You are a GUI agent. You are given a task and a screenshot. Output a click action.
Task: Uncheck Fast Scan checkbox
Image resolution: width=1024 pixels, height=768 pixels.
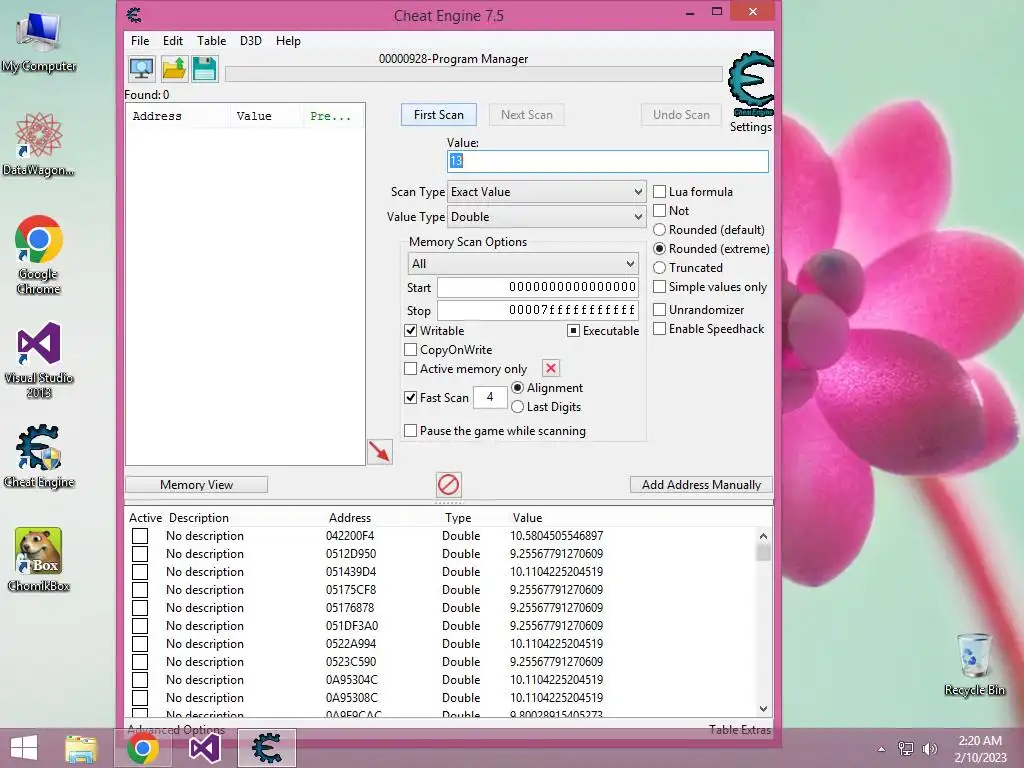pos(411,397)
